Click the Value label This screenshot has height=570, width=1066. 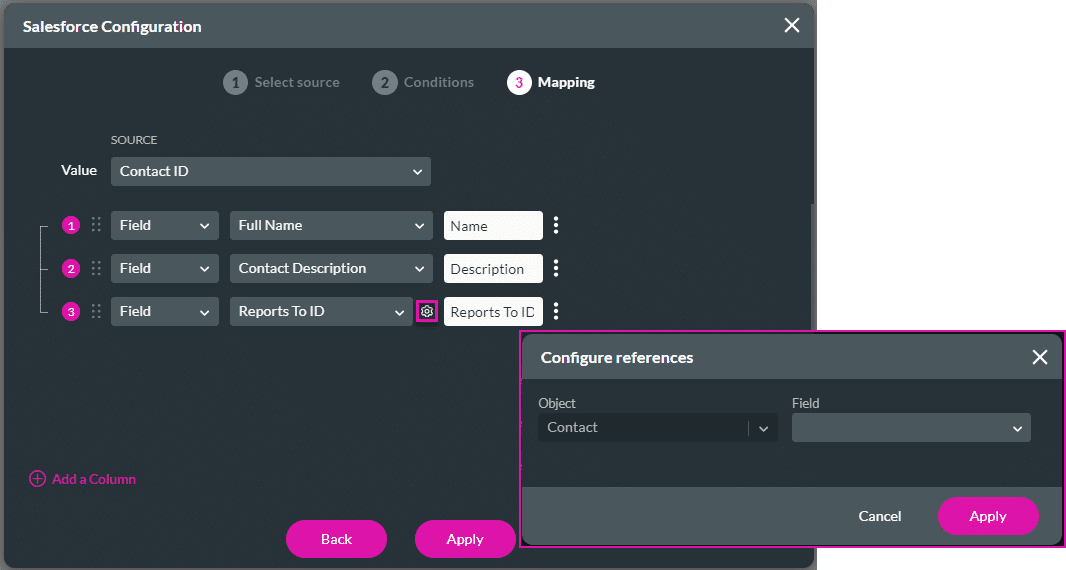click(x=79, y=170)
